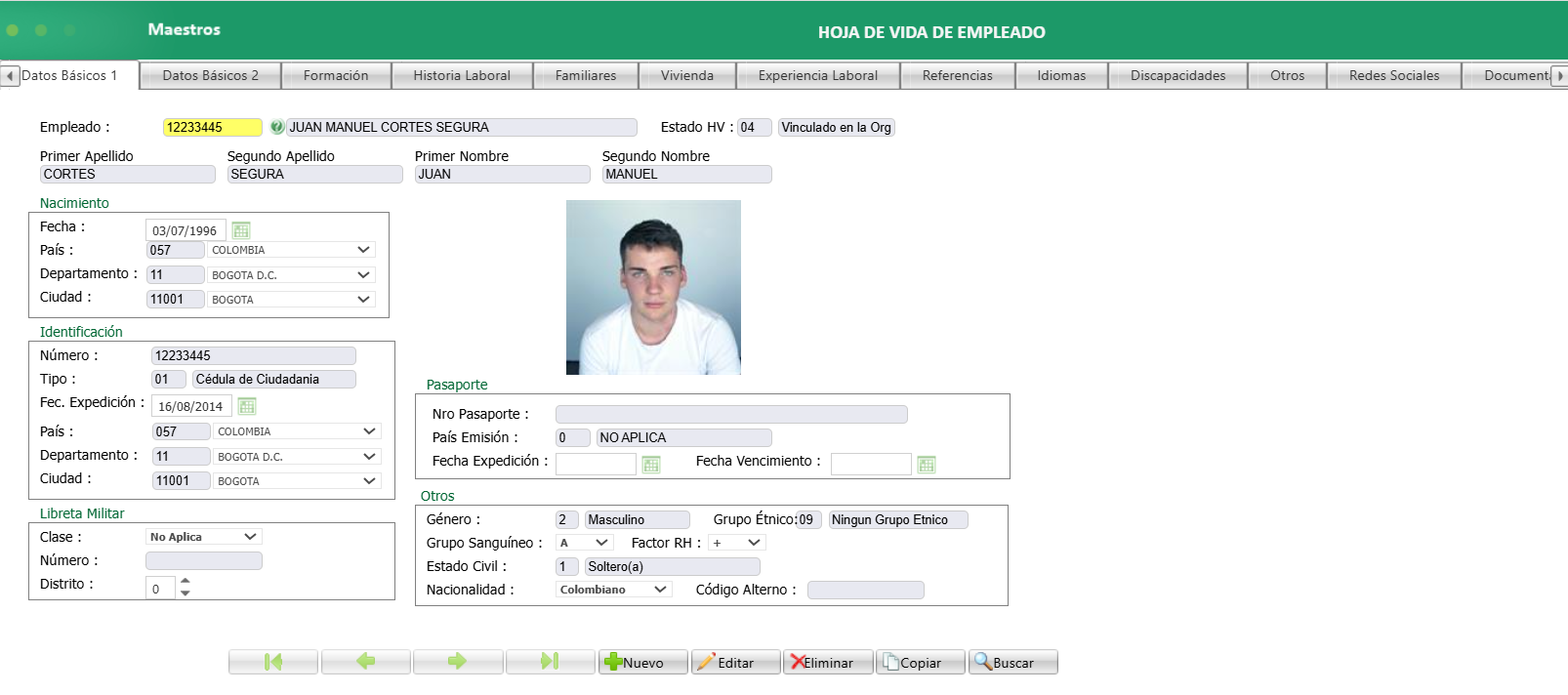This screenshot has height=695, width=1568.
Task: Open calendar for passport Fecha Vencimiento
Action: point(927,465)
